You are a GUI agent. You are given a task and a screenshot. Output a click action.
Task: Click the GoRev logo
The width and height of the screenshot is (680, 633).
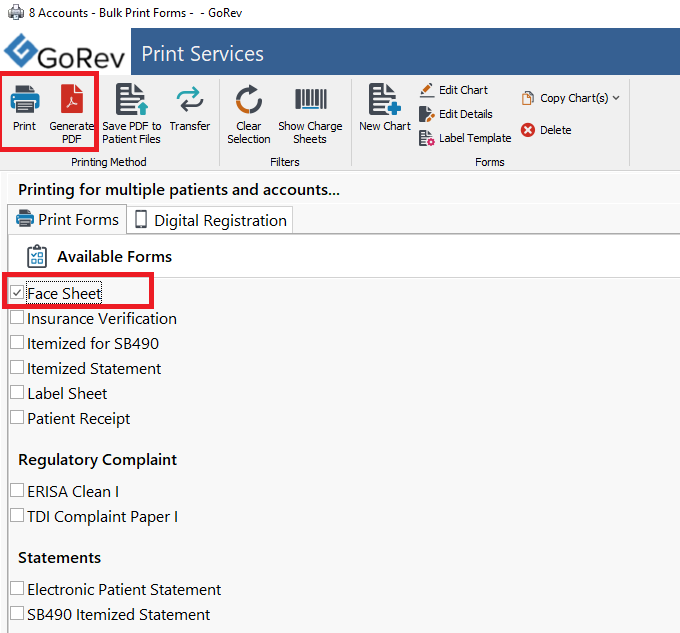pyautogui.click(x=65, y=52)
